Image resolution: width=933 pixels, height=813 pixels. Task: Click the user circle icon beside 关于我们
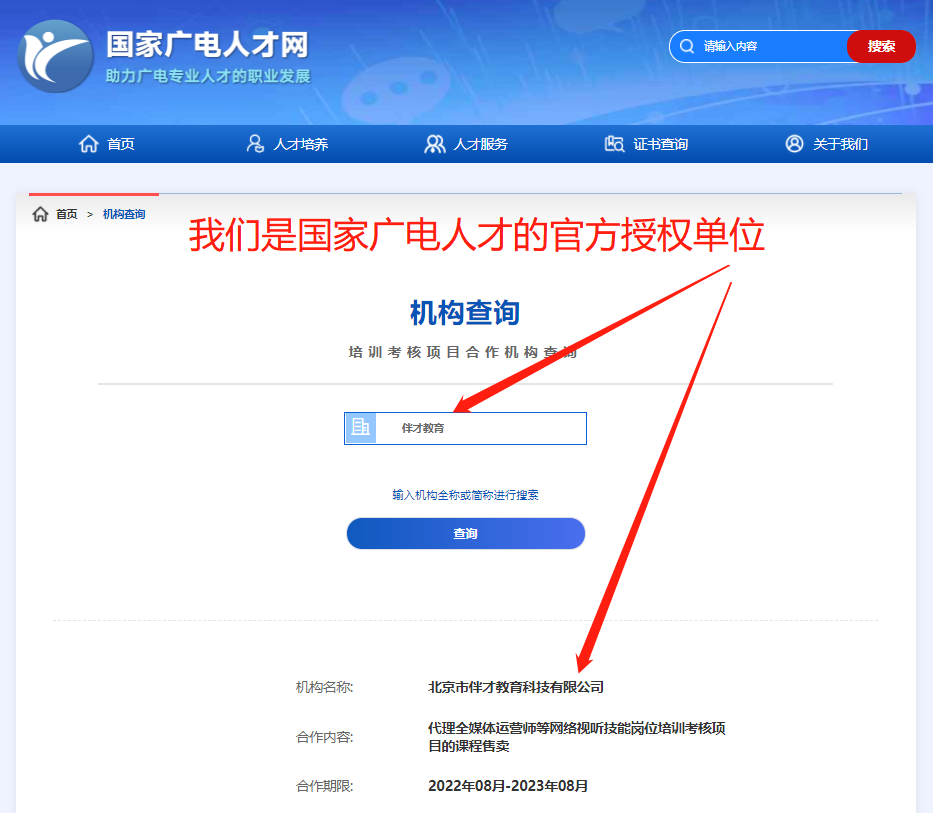click(794, 143)
